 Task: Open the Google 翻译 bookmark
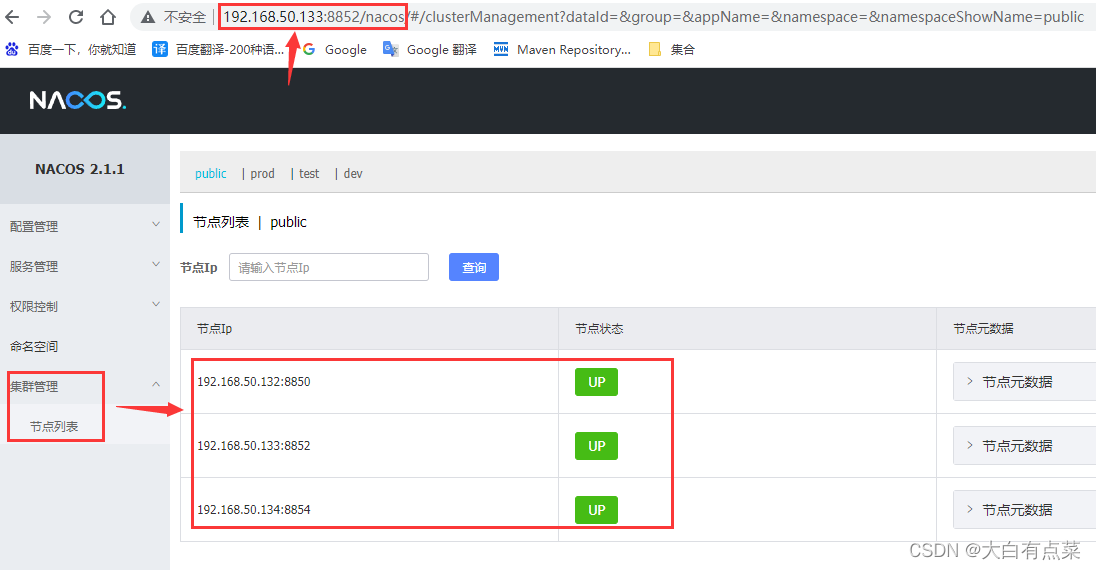point(430,50)
